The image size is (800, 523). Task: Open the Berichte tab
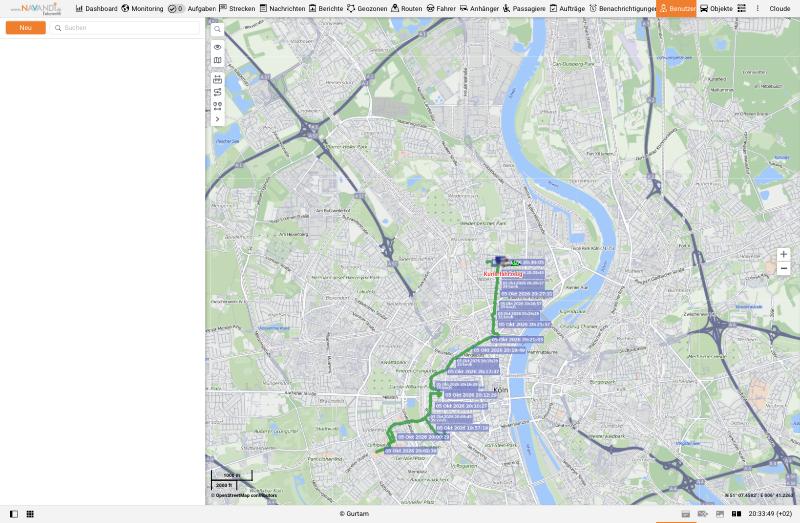[326, 9]
